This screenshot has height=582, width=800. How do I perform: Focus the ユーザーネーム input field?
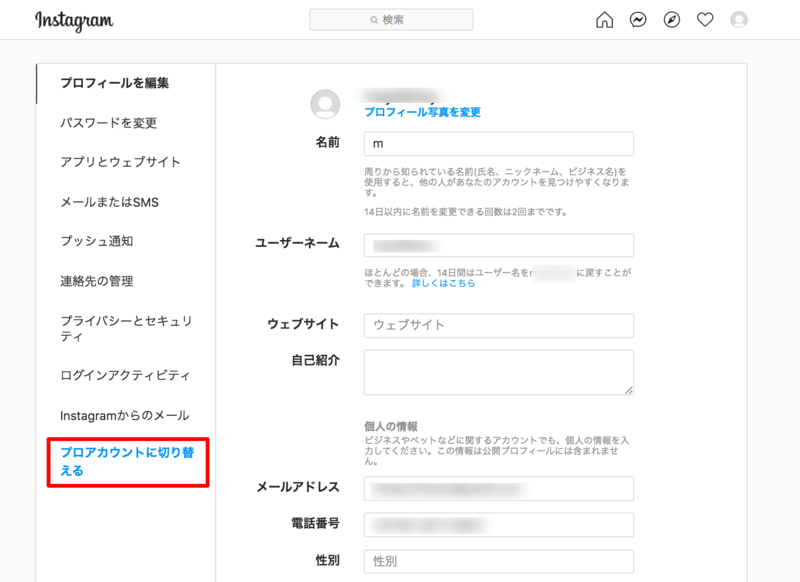point(499,245)
